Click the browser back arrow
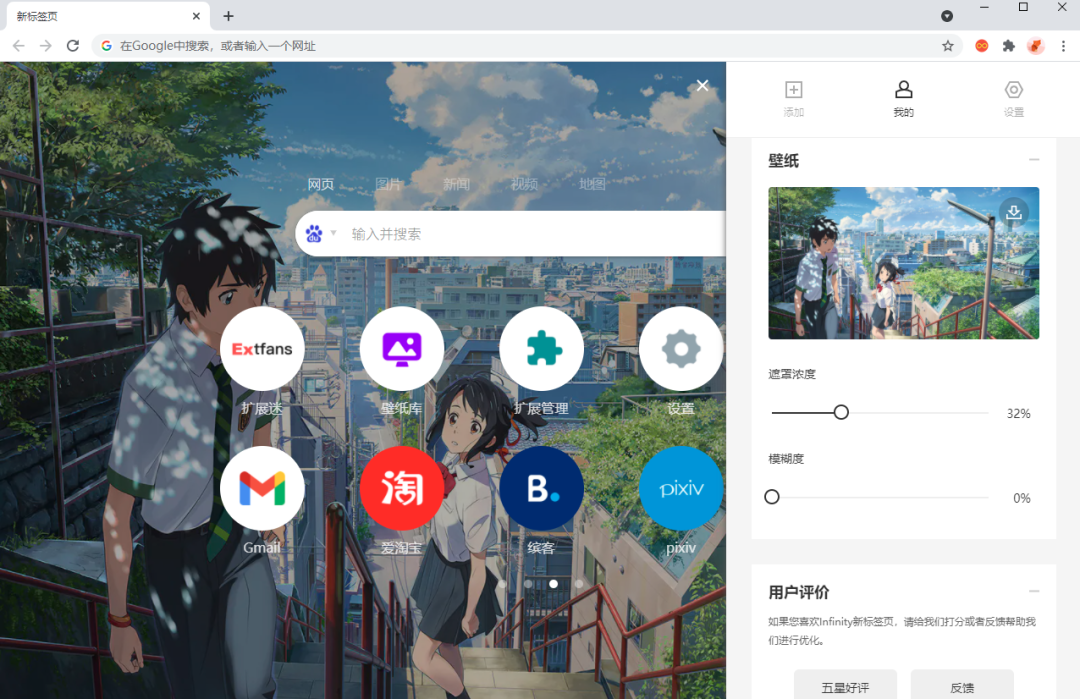This screenshot has width=1080, height=699. (19, 45)
